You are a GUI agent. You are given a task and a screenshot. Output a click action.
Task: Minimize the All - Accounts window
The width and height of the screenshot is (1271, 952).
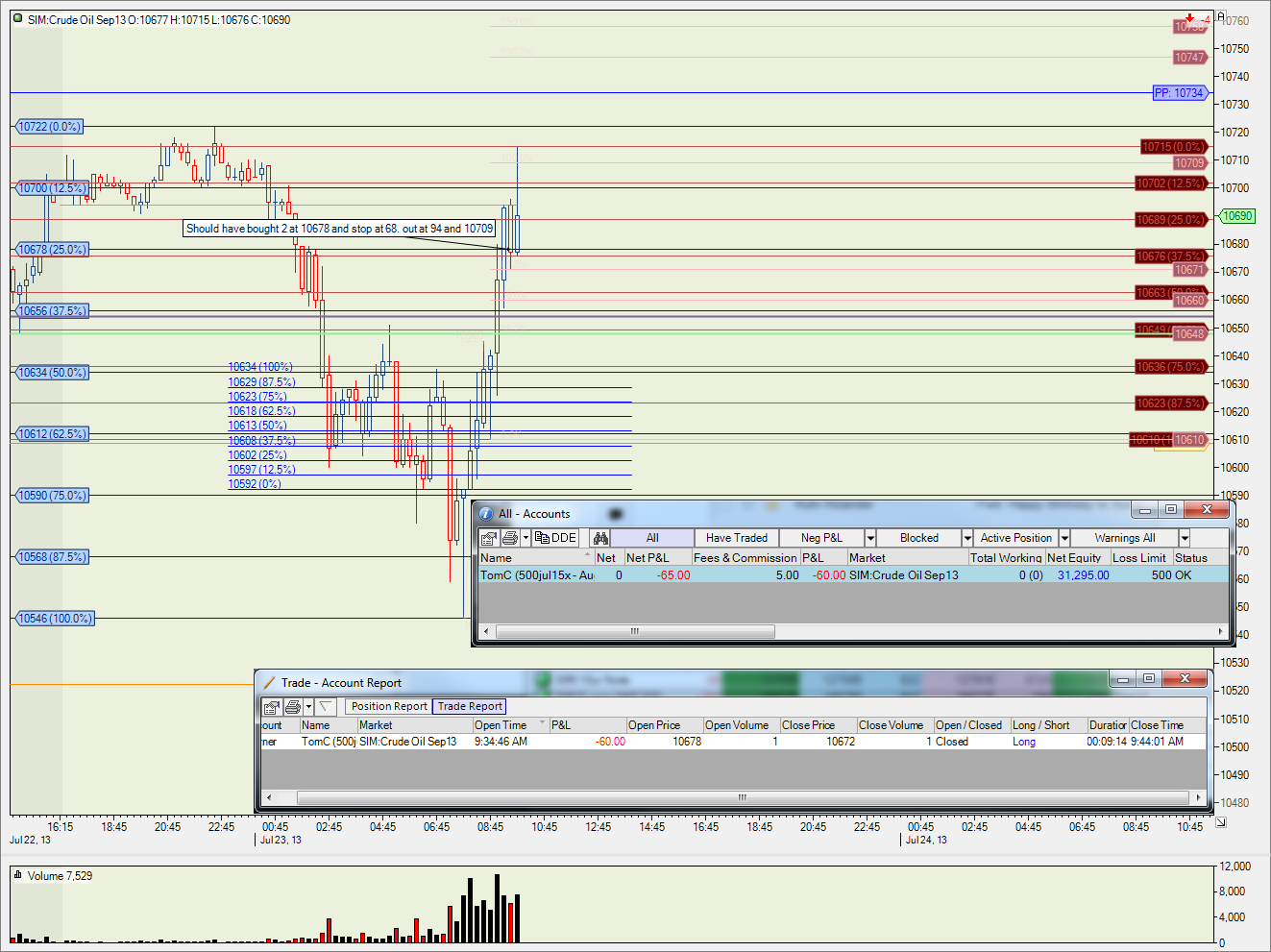pos(1145,509)
